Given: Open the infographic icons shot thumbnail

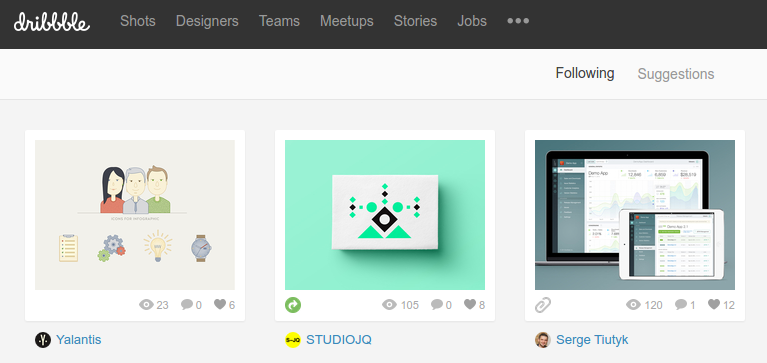Looking at the screenshot, I should (135, 215).
